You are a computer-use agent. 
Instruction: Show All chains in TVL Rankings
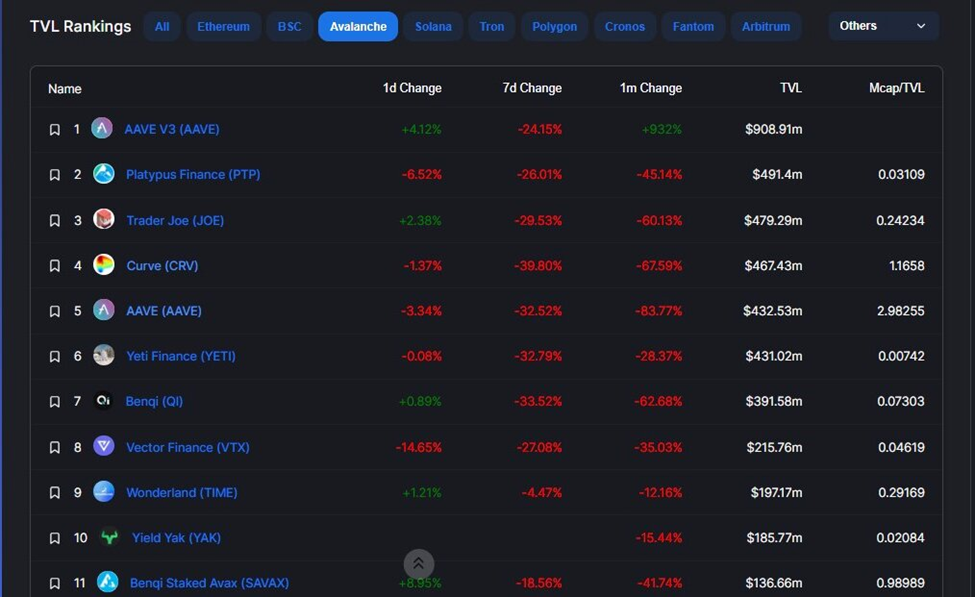tap(162, 27)
